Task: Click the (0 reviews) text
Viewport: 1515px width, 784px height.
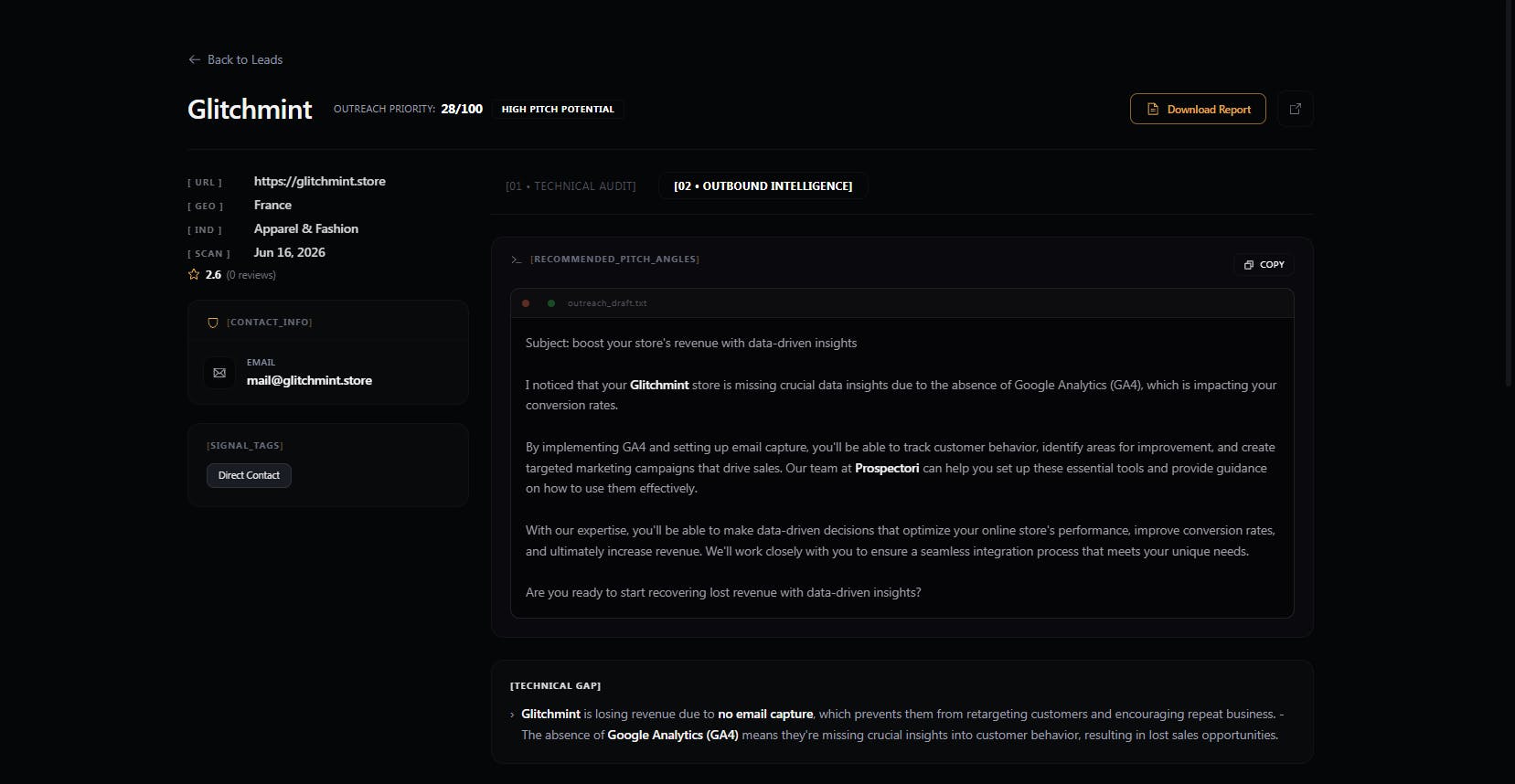Action: coord(251,275)
